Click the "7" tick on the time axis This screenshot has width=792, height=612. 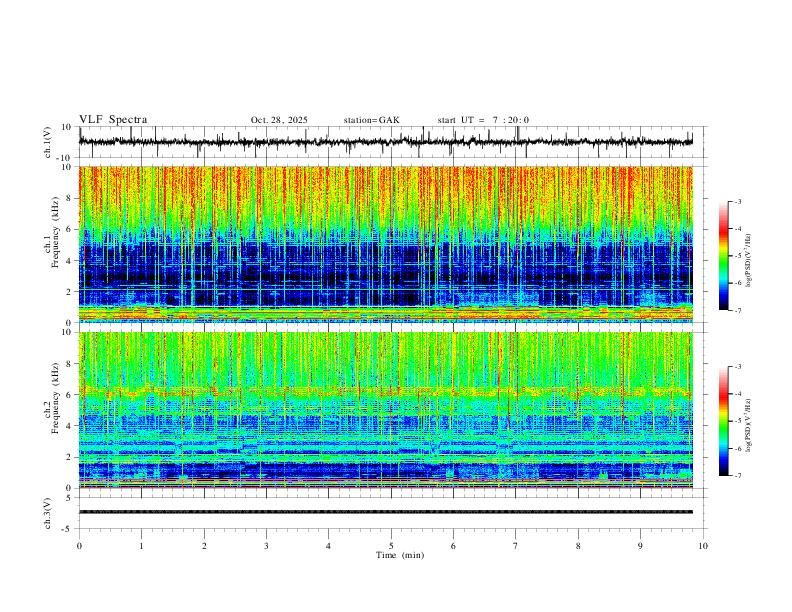(x=516, y=546)
